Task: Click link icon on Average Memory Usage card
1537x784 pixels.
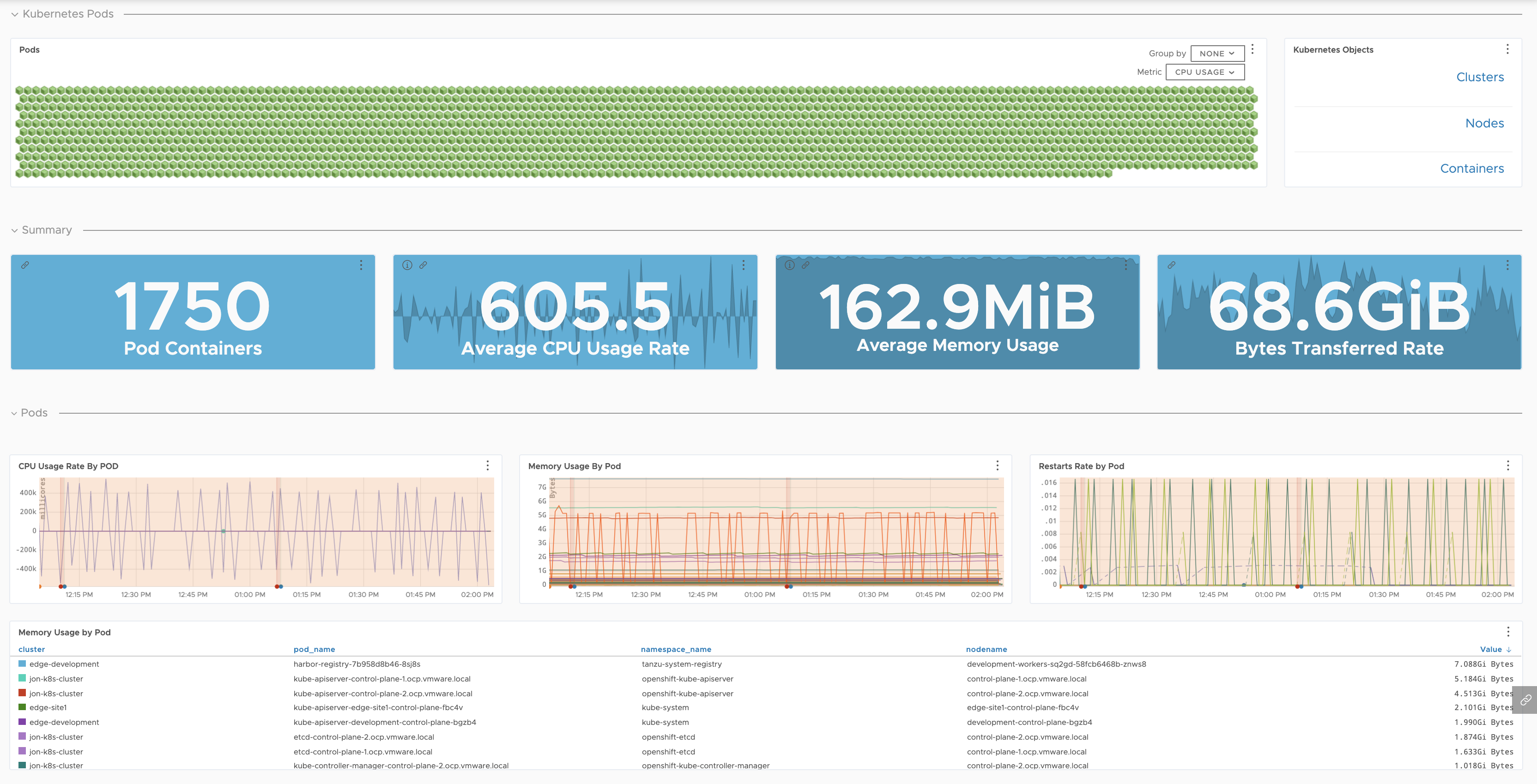Action: (805, 265)
